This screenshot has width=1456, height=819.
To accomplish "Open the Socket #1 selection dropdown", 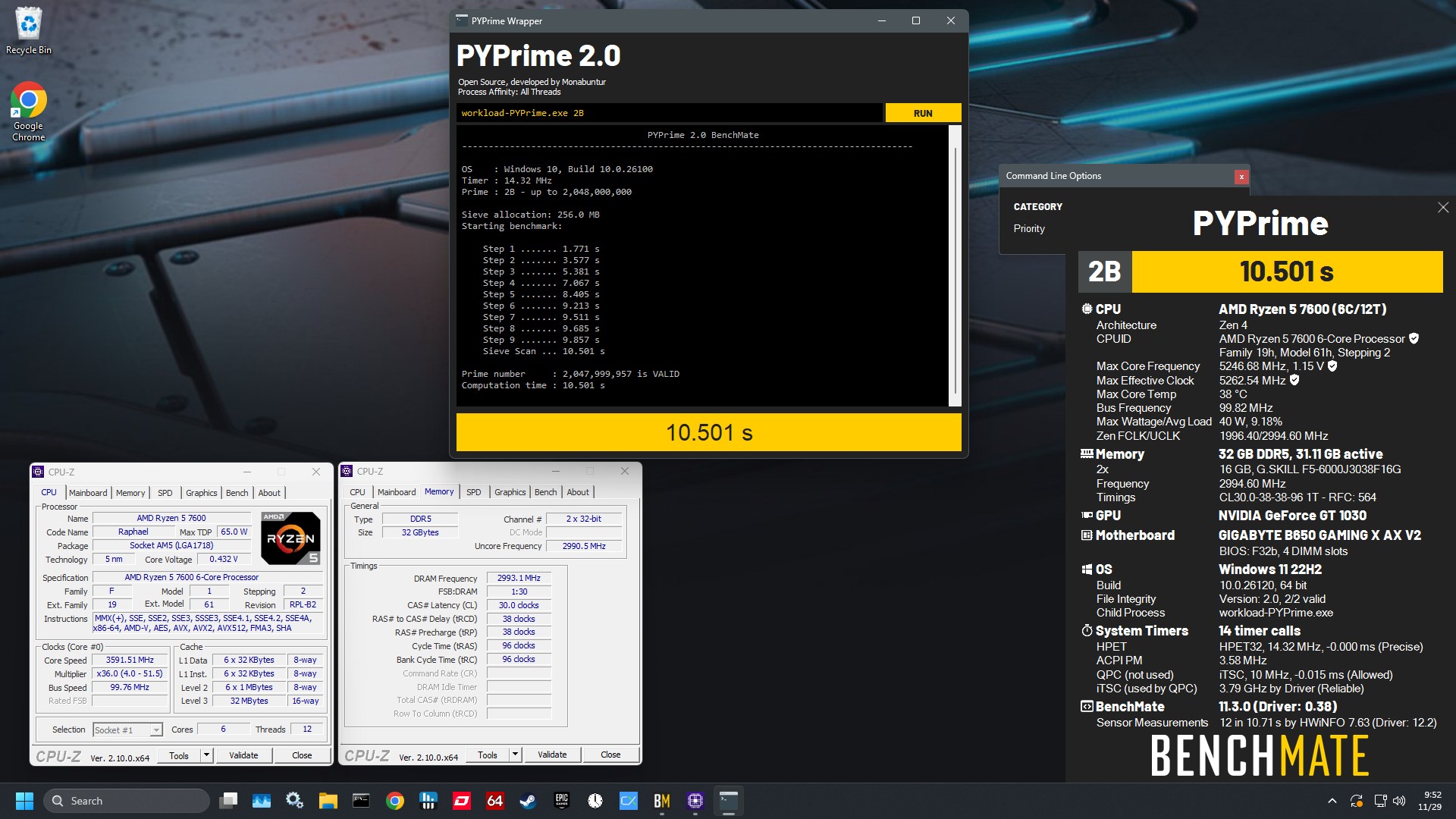I will coord(127,730).
